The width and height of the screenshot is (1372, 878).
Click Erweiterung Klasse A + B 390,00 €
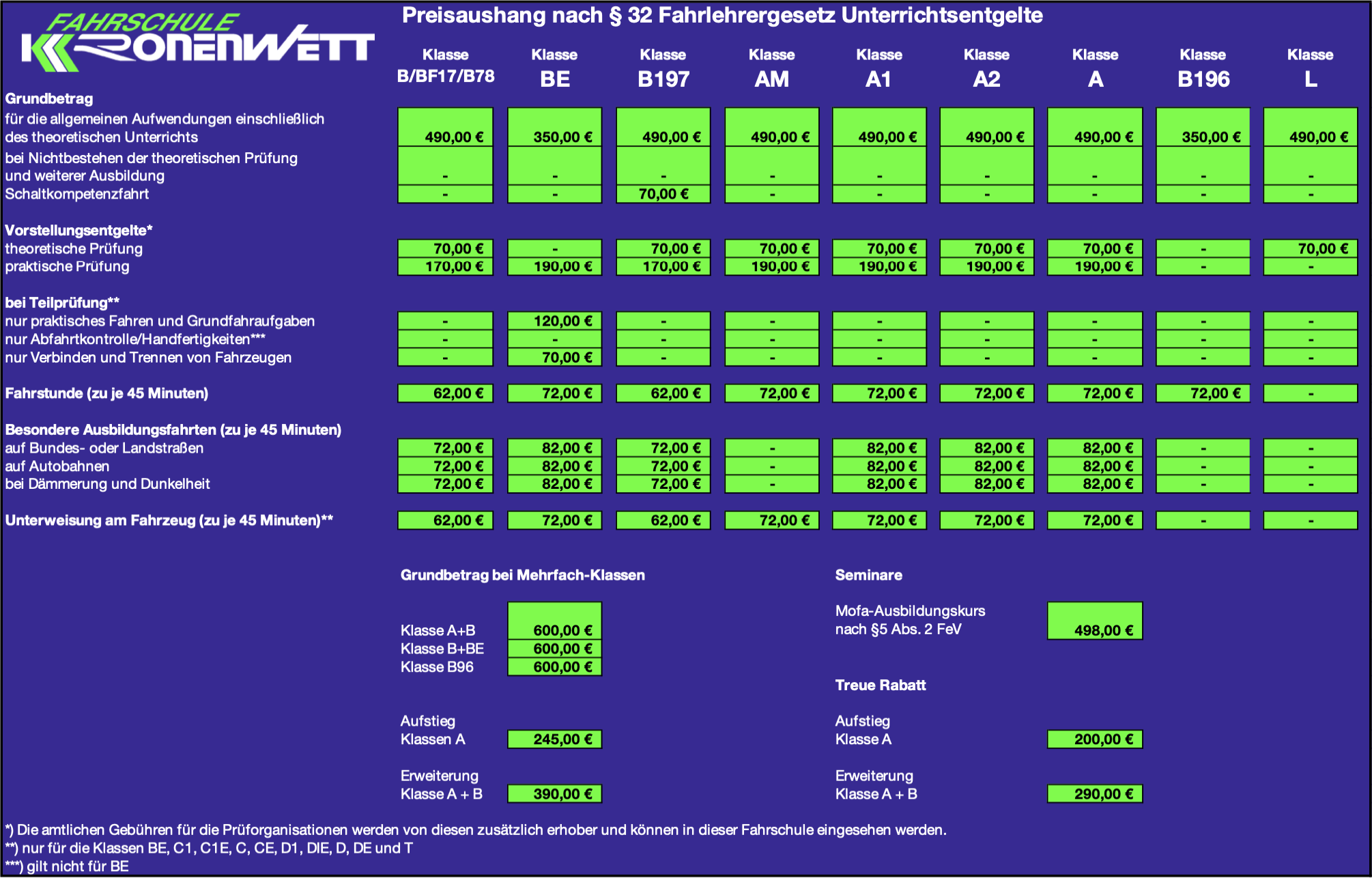pos(554,794)
